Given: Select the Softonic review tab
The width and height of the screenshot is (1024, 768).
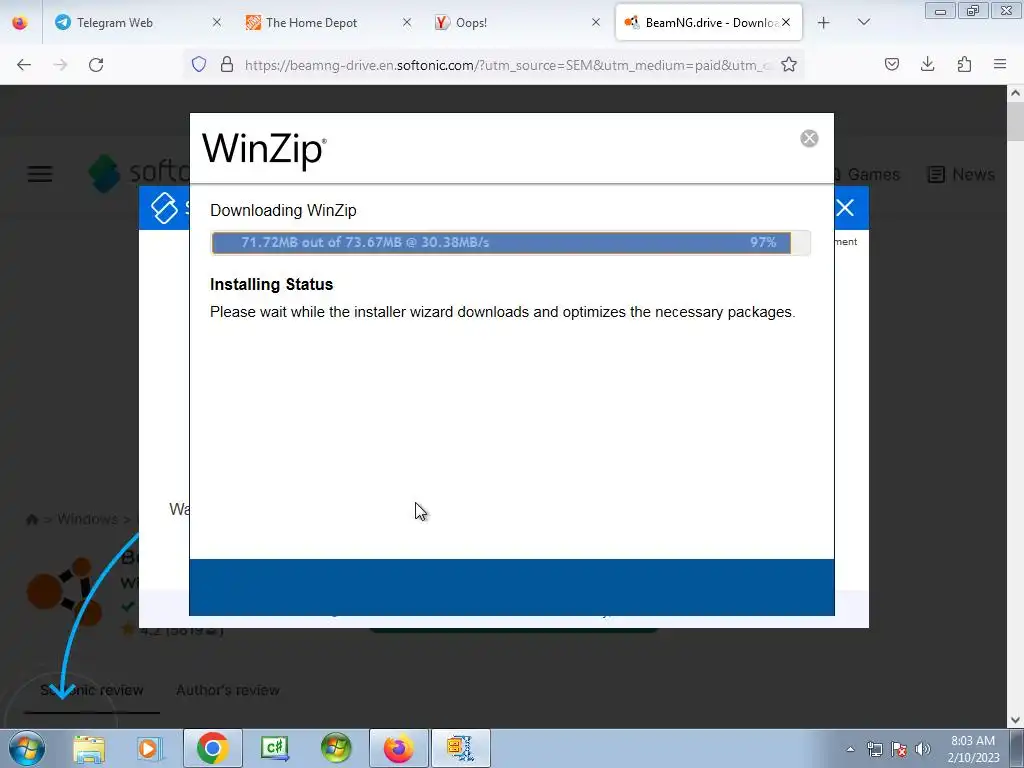Looking at the screenshot, I should pos(91,690).
